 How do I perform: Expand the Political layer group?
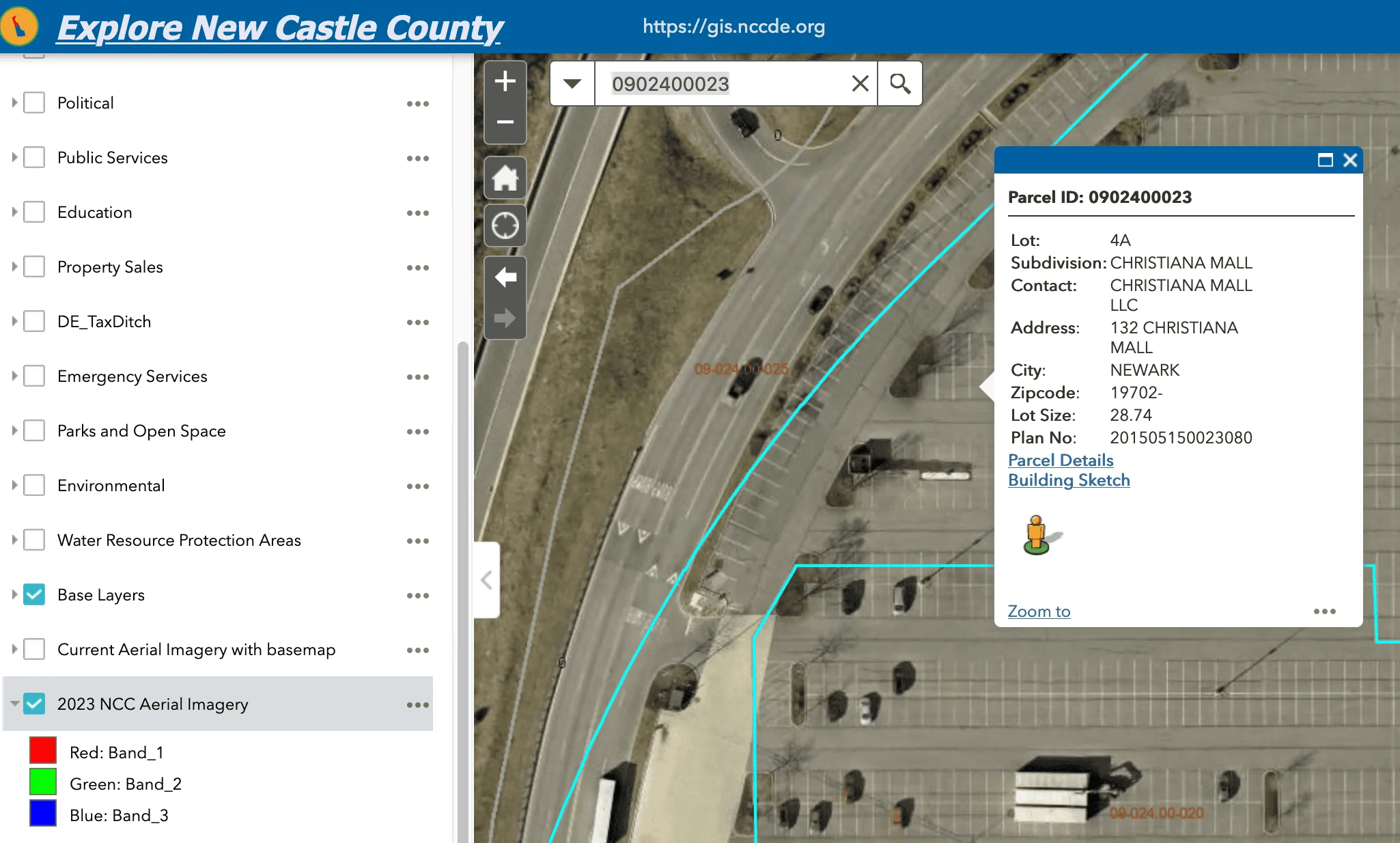[x=14, y=102]
